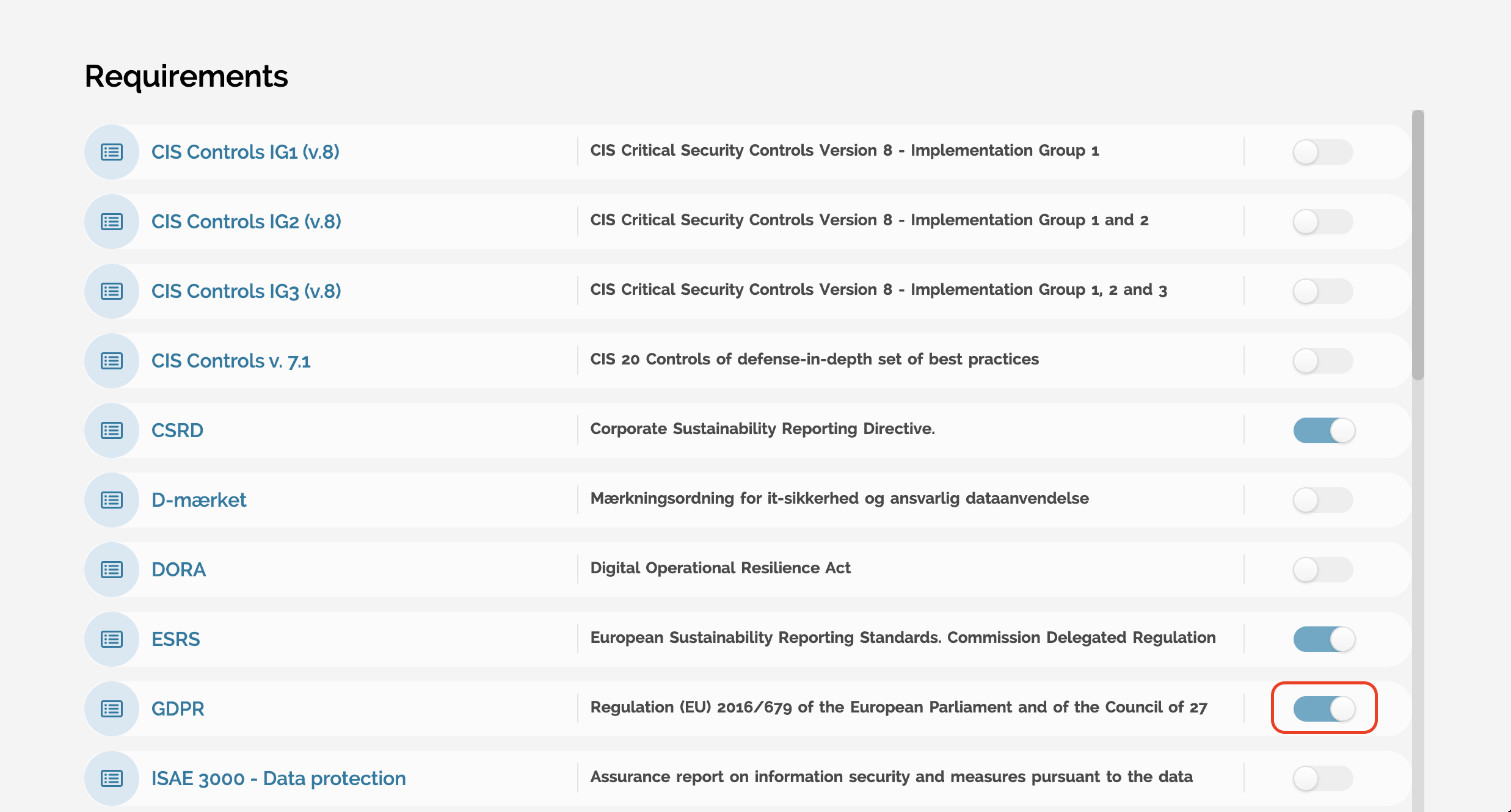
Task: Click the list icon beside CIS Controls IG1
Action: click(112, 152)
